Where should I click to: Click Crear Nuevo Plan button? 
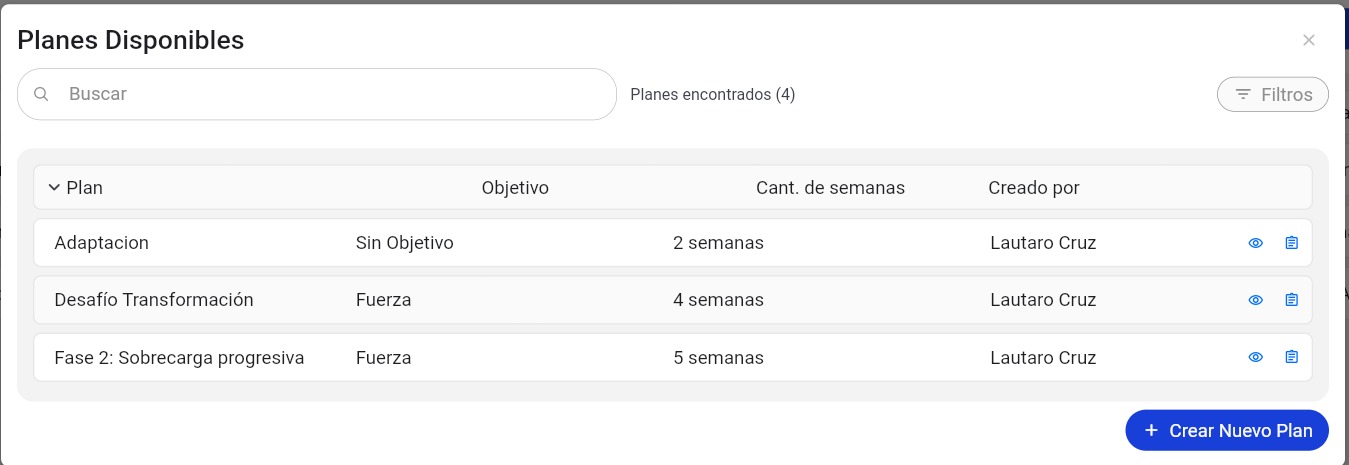click(x=1226, y=430)
